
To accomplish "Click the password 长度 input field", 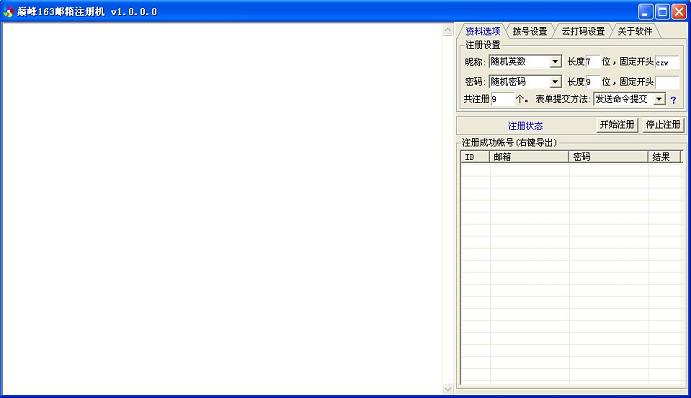I will [x=592, y=82].
